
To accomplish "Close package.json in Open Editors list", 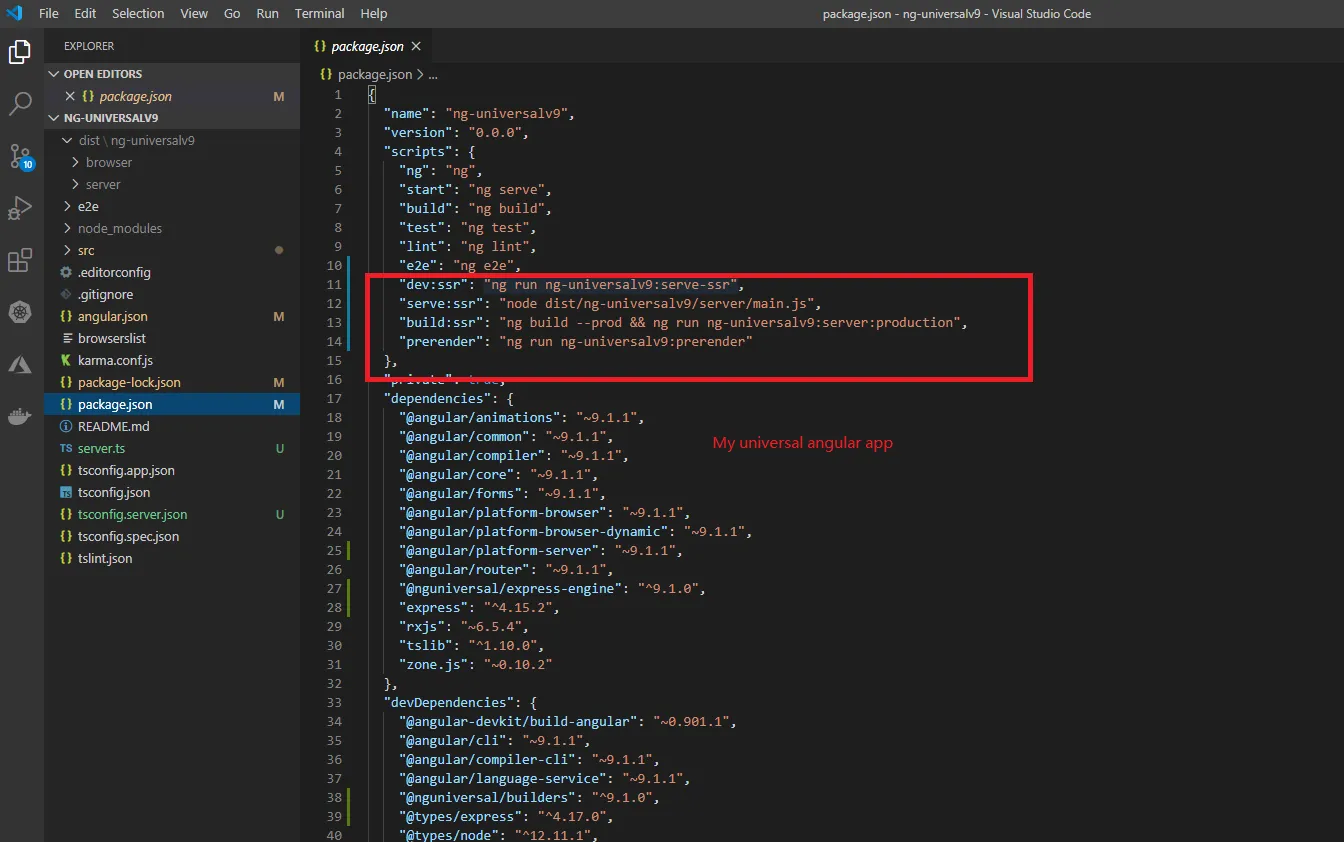I will point(69,97).
